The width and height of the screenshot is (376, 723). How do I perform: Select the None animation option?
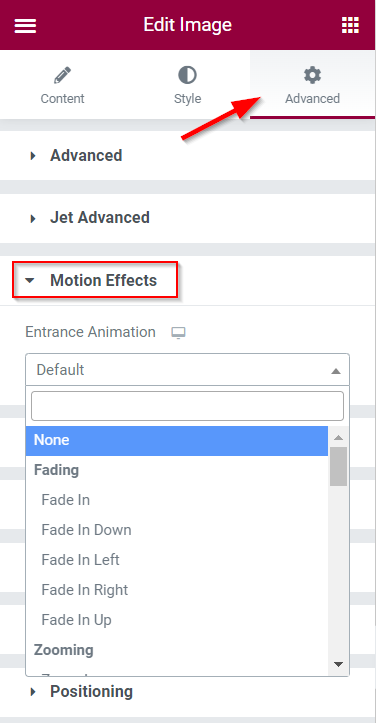(x=177, y=440)
